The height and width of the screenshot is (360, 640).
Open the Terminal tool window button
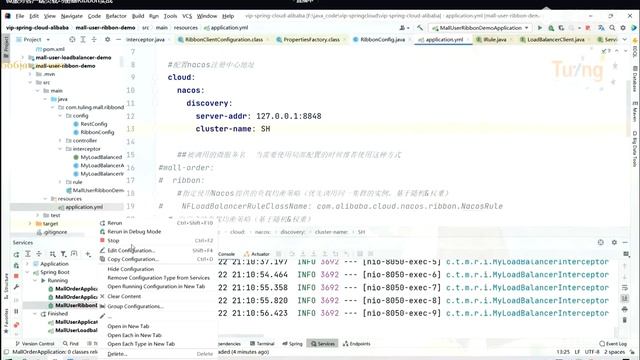262,344
